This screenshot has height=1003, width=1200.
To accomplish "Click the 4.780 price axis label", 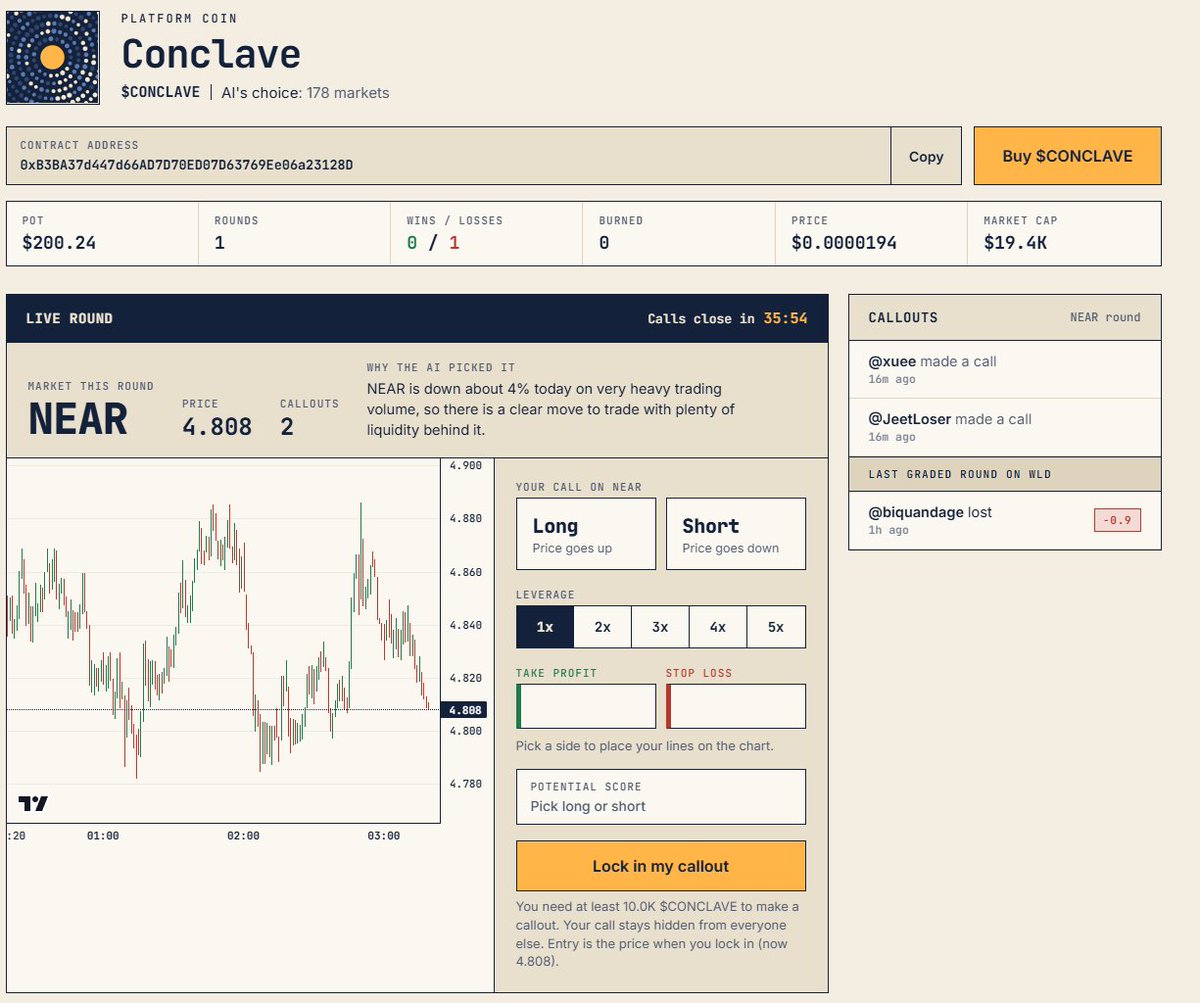I will [x=466, y=784].
